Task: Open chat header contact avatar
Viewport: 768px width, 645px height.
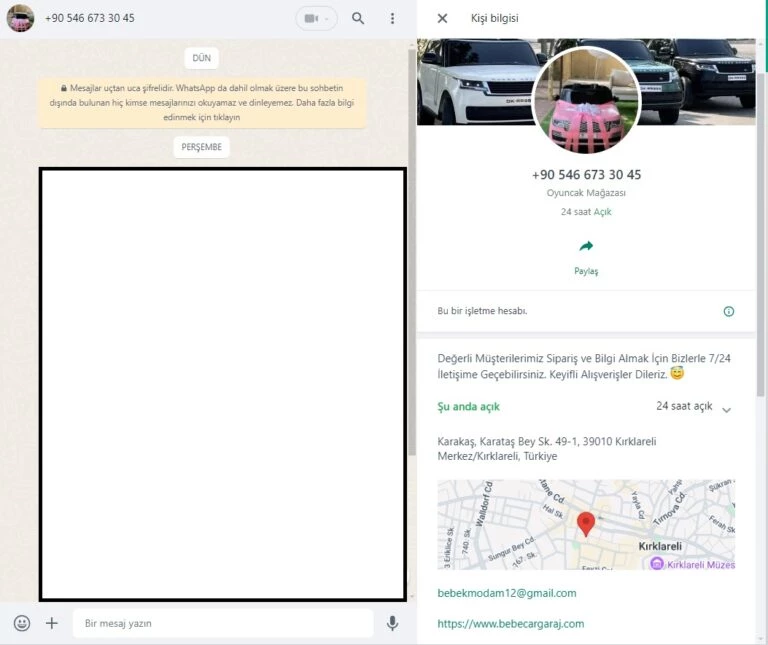Action: [x=20, y=18]
